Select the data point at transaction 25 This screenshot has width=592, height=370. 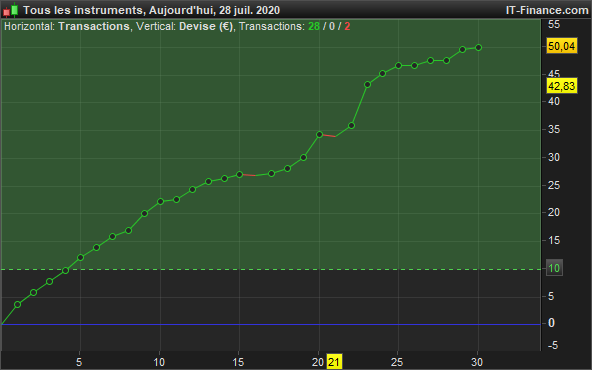(x=398, y=66)
